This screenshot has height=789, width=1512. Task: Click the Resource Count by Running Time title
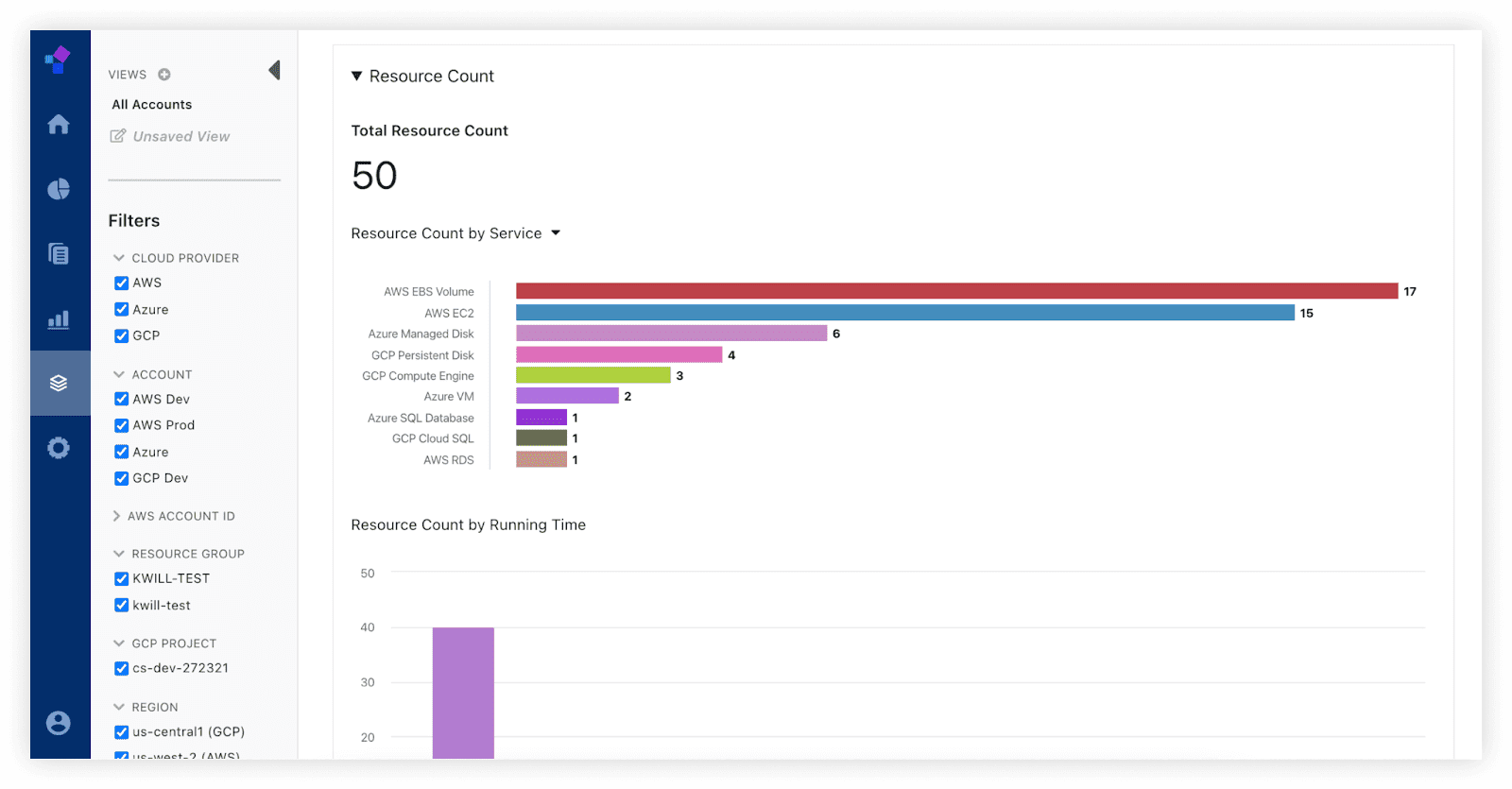pos(469,524)
